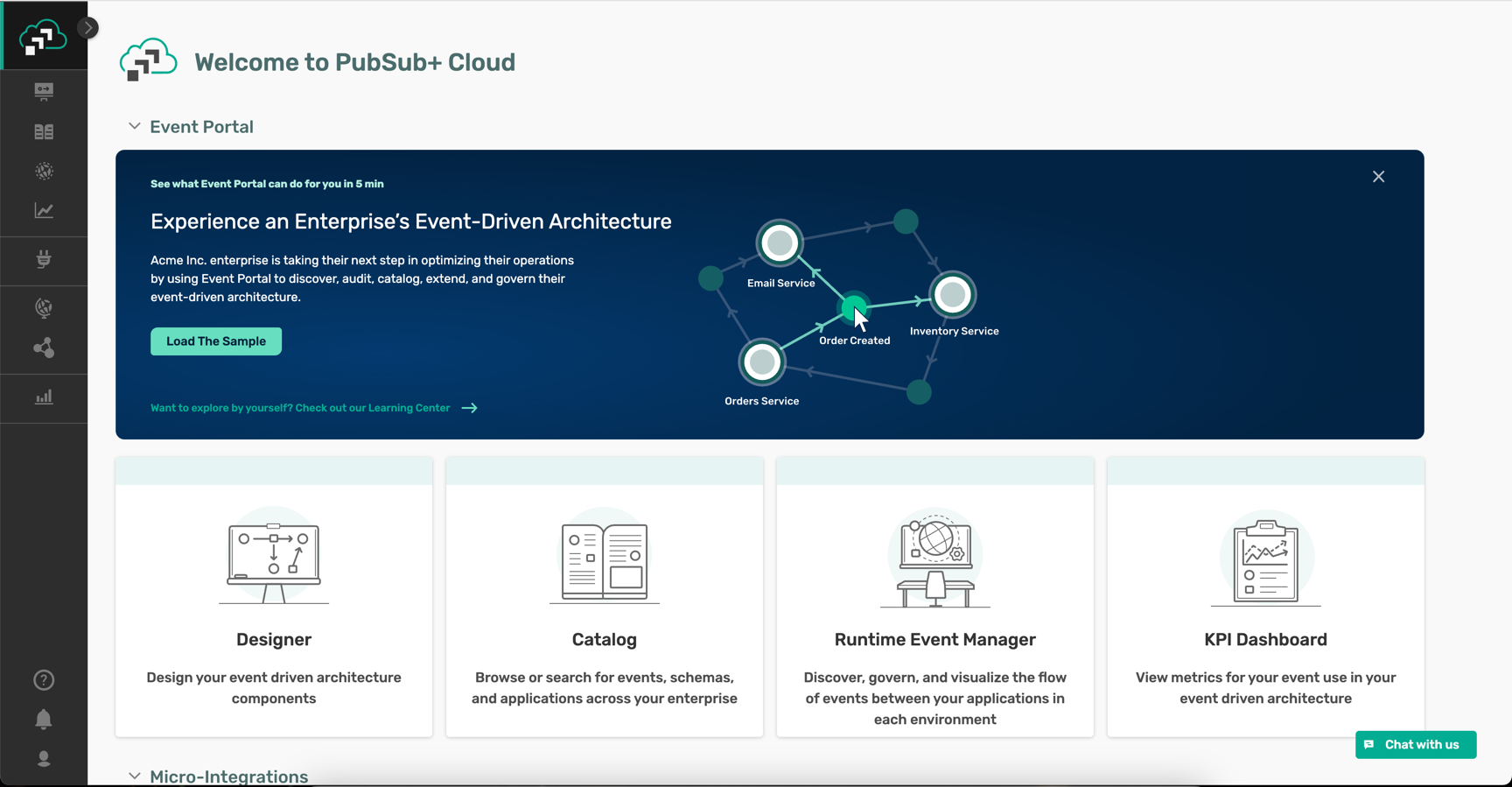Open the Catalog card title
The width and height of the screenshot is (1512, 787).
(x=605, y=640)
